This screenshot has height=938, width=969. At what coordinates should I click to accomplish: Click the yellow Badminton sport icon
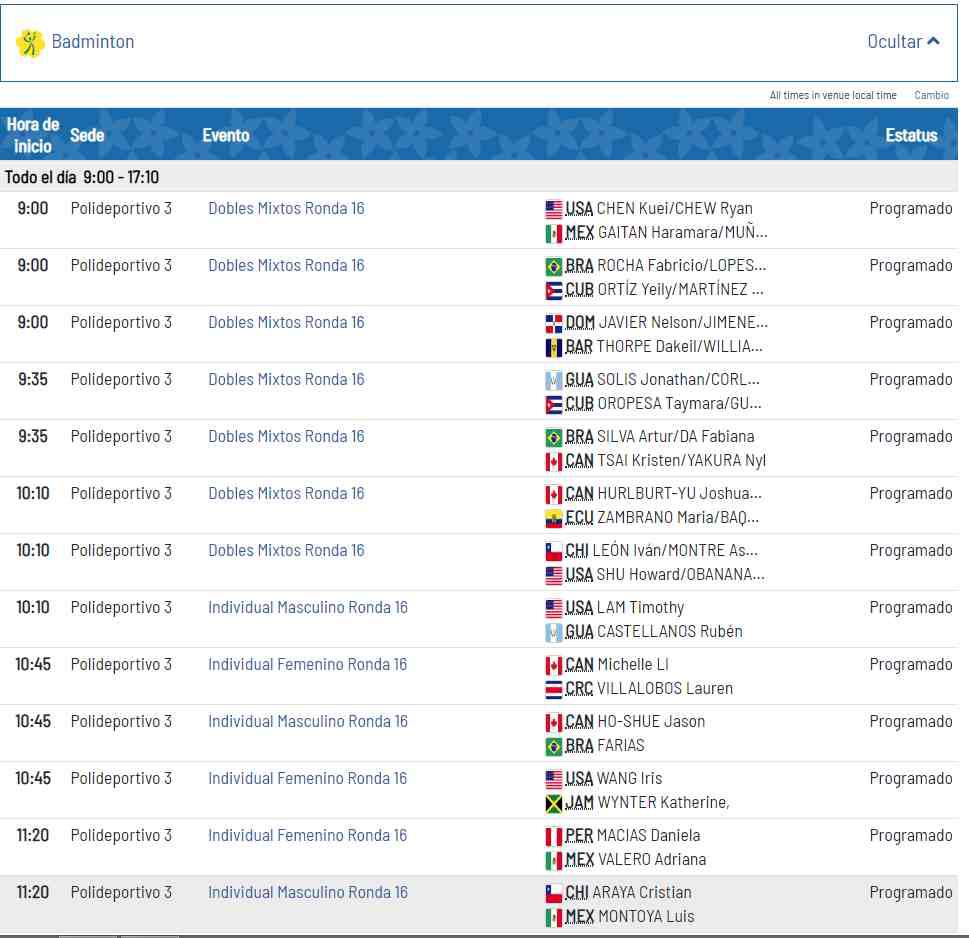30,43
